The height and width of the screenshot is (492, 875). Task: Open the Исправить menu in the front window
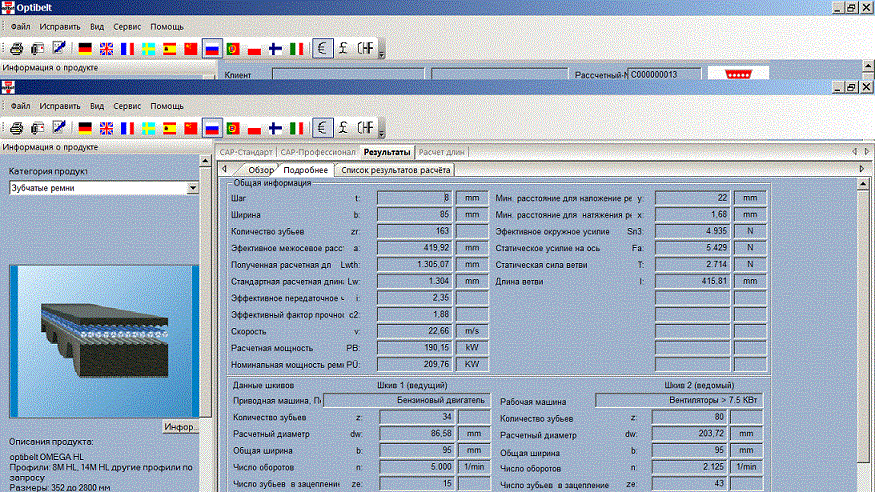[x=60, y=106]
